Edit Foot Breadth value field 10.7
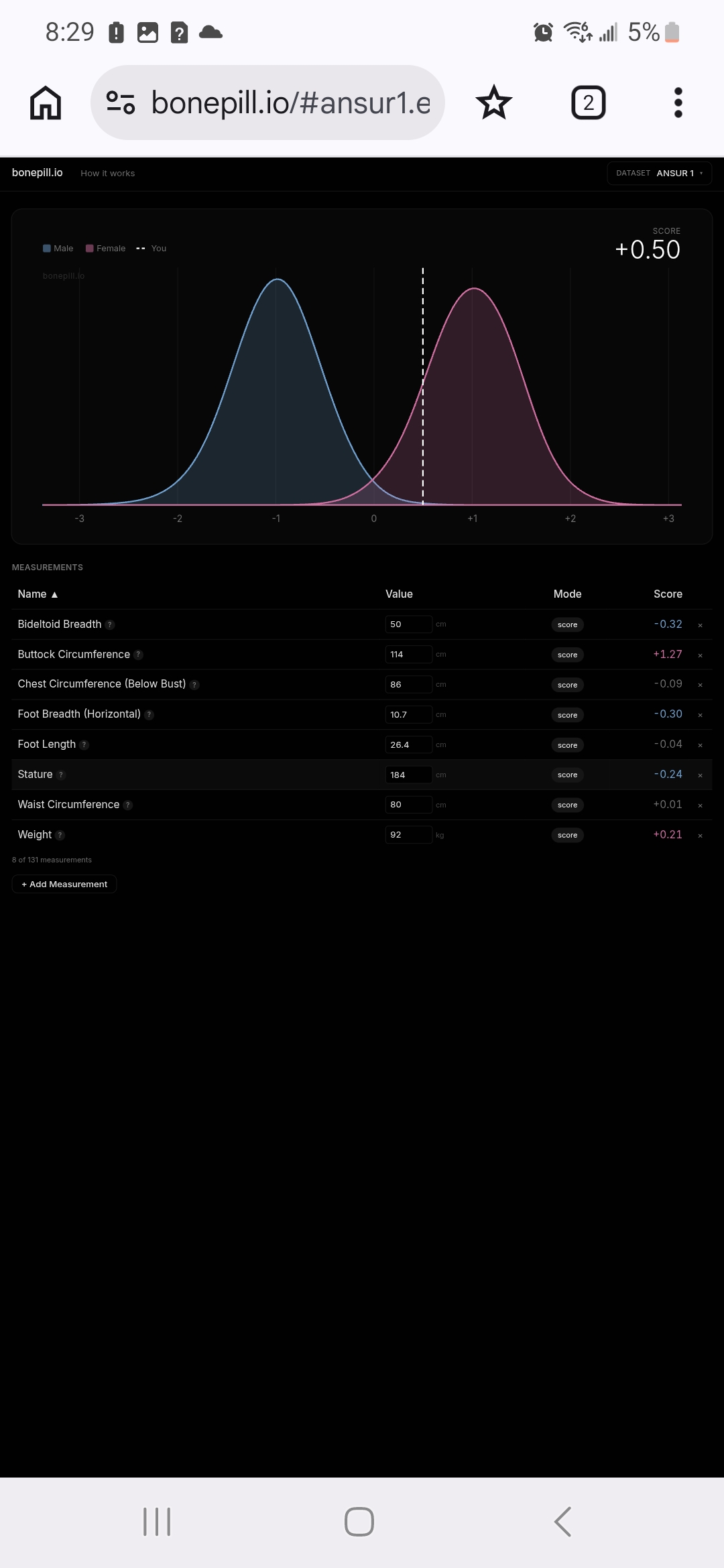724x1568 pixels. [x=409, y=715]
